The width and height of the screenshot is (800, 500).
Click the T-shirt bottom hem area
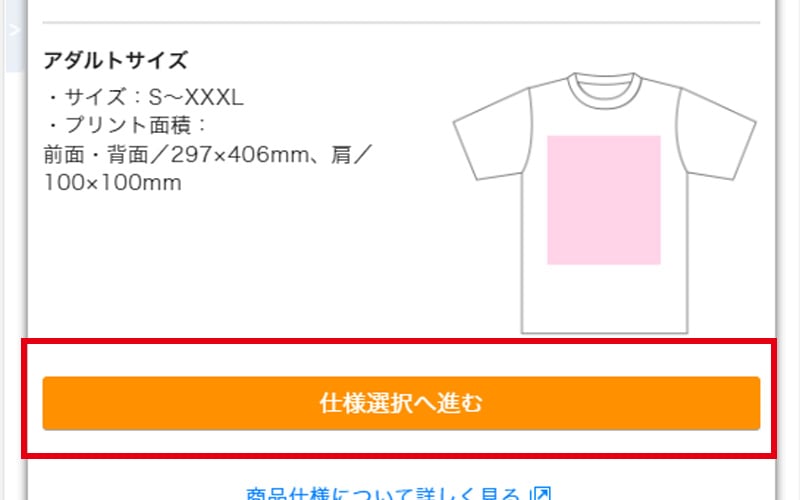coord(604,329)
